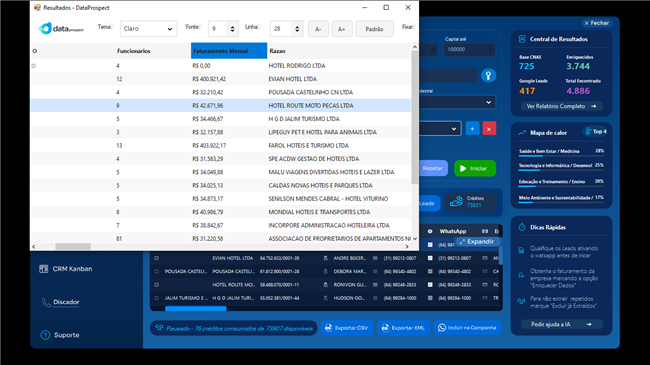
Task: Toggle checkbox of JALIM TURISMO row in main grid
Action: (156, 298)
